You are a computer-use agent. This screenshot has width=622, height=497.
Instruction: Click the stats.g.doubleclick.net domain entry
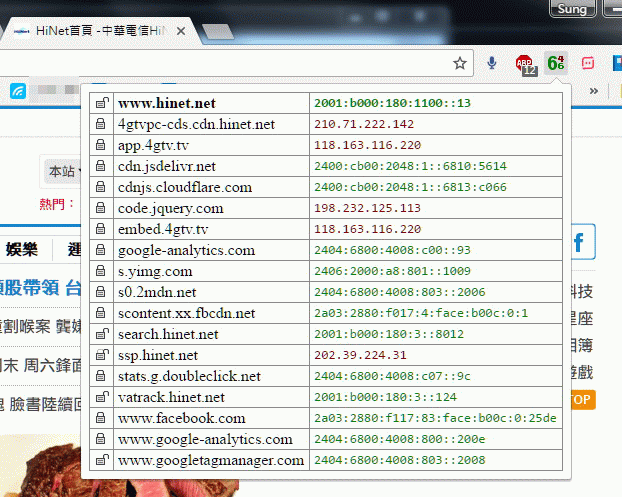coord(189,377)
